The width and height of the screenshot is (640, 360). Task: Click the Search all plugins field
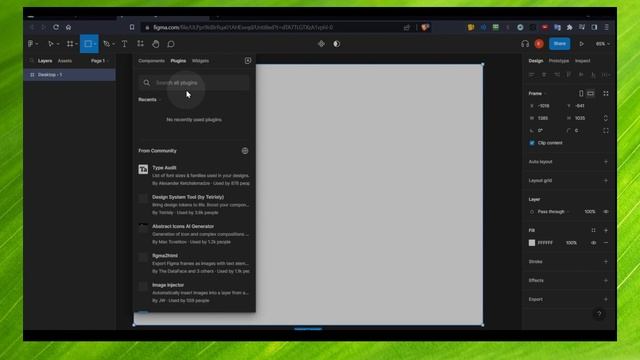(x=194, y=82)
